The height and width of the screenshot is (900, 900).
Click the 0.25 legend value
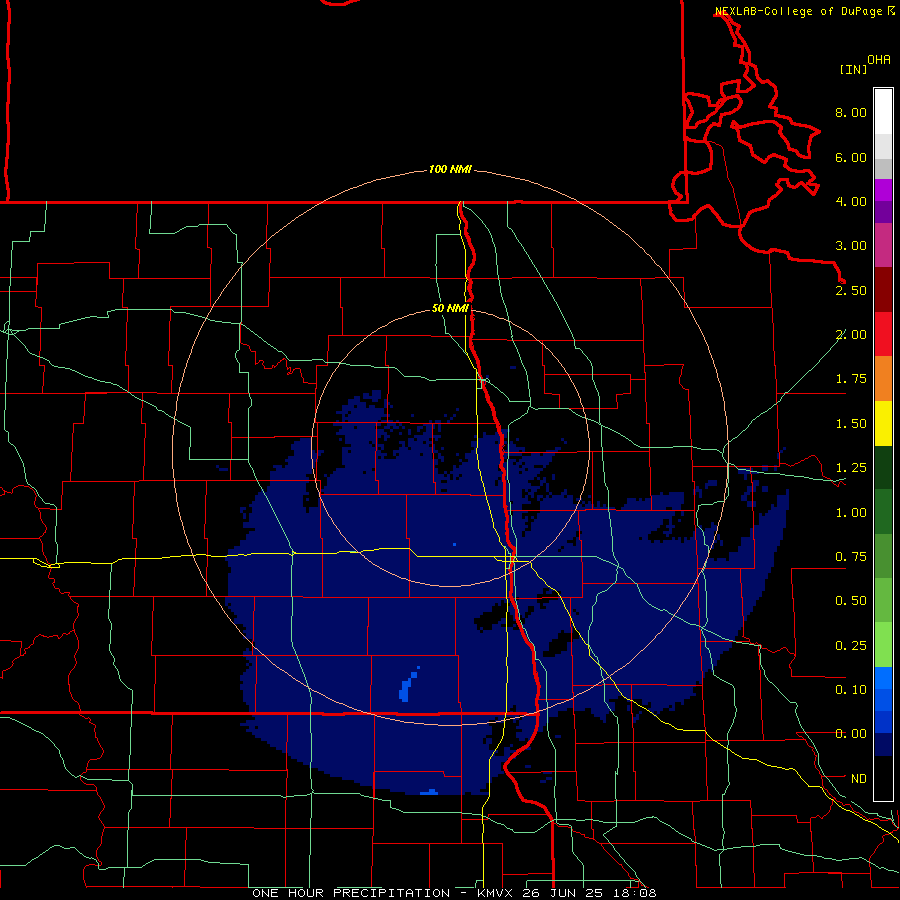tap(851, 646)
